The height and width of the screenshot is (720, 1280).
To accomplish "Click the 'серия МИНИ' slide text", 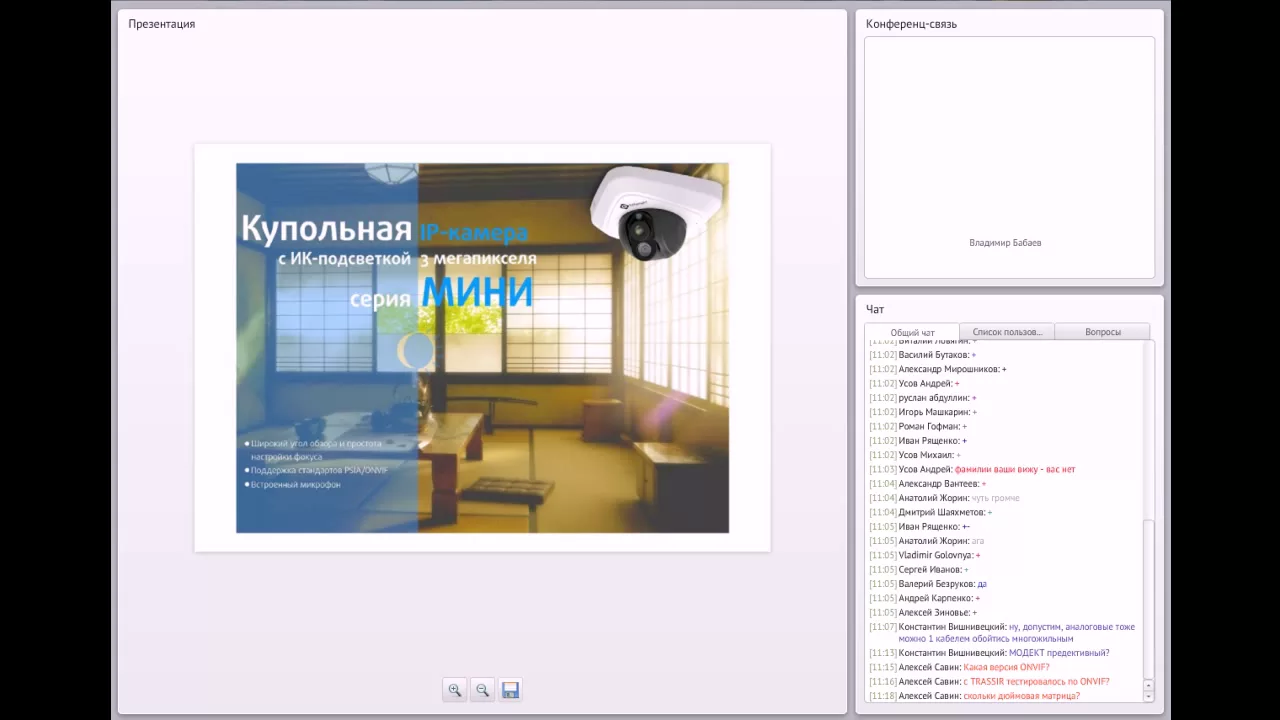I will [441, 292].
